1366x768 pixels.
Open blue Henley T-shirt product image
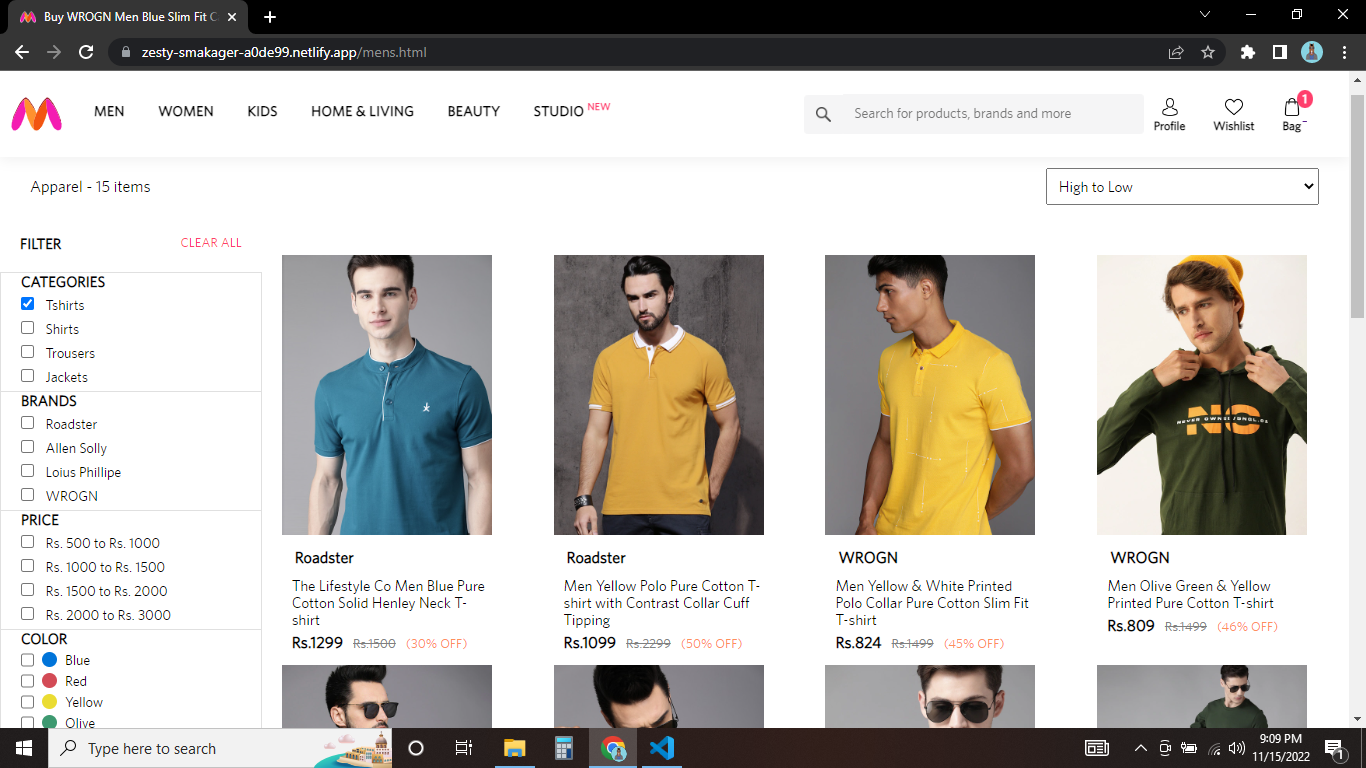coord(387,395)
